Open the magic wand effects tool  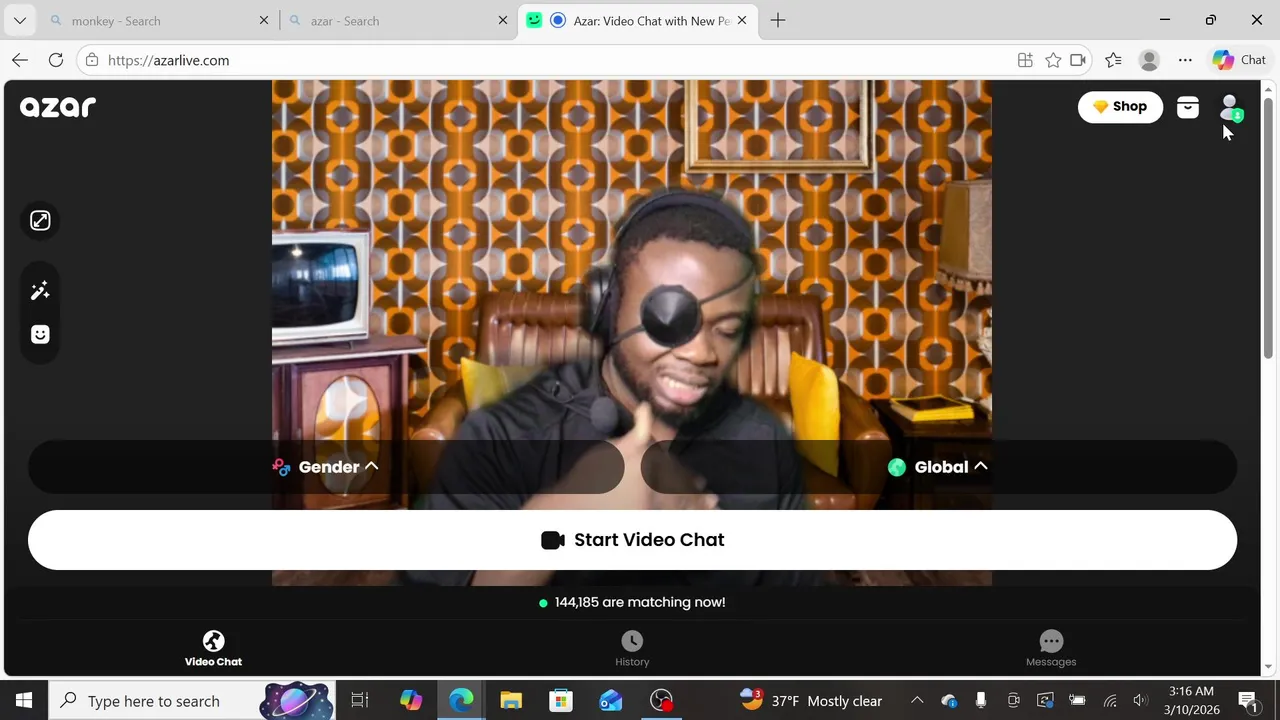tap(40, 291)
